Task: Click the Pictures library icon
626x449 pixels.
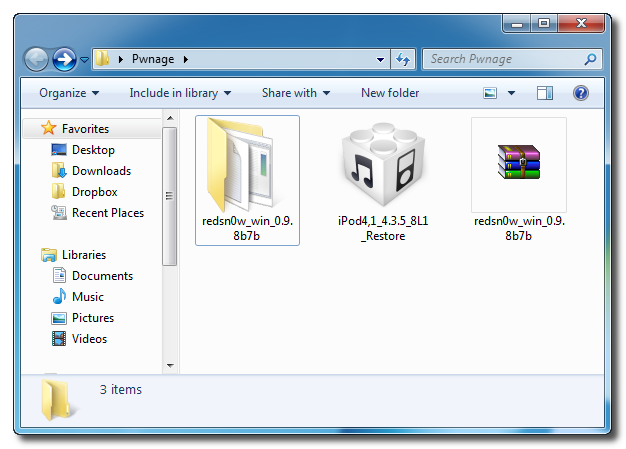Action: (59, 318)
